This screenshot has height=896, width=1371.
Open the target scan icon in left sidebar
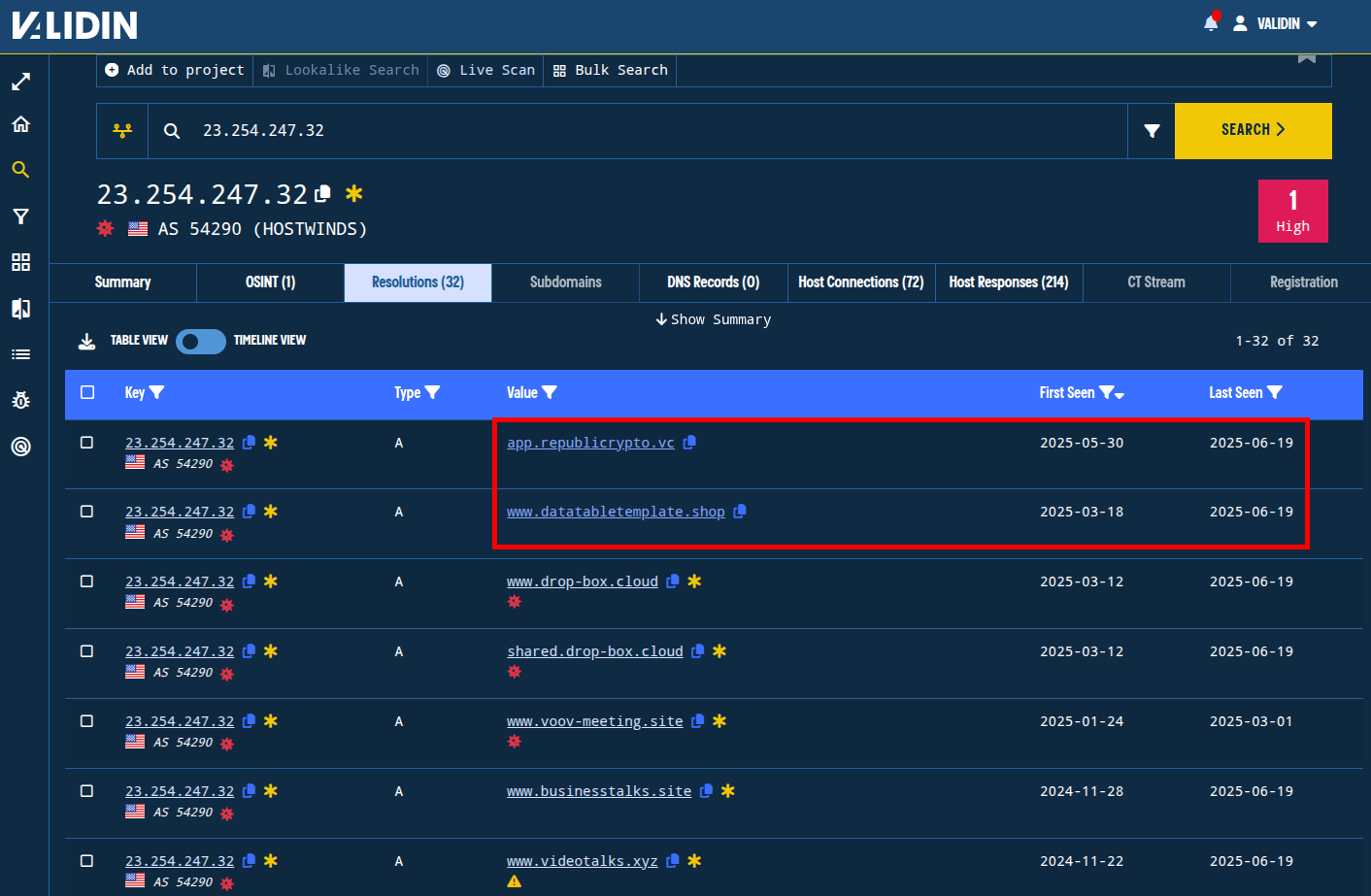20,447
